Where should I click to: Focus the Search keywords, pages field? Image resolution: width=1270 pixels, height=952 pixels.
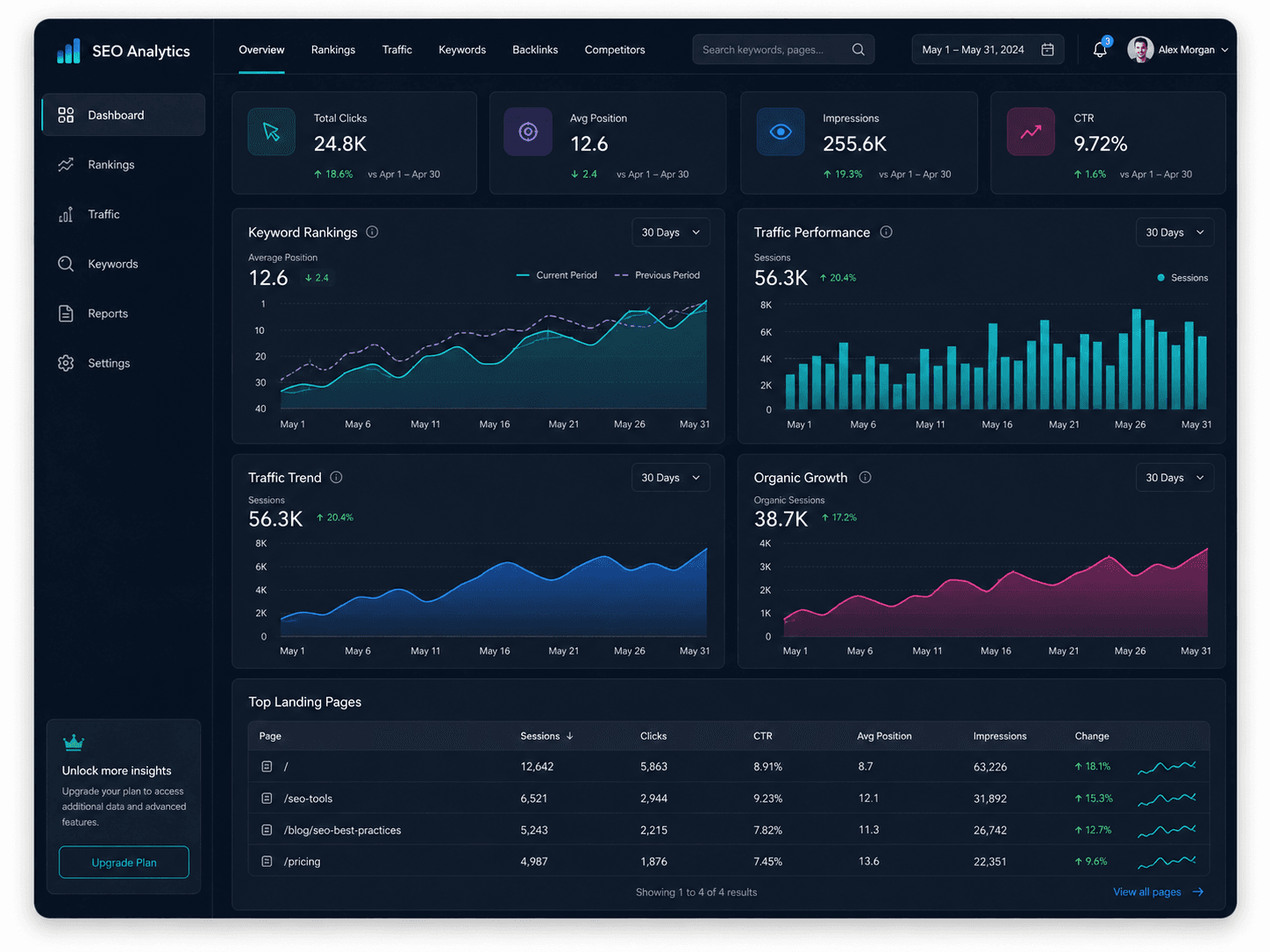coord(783,50)
